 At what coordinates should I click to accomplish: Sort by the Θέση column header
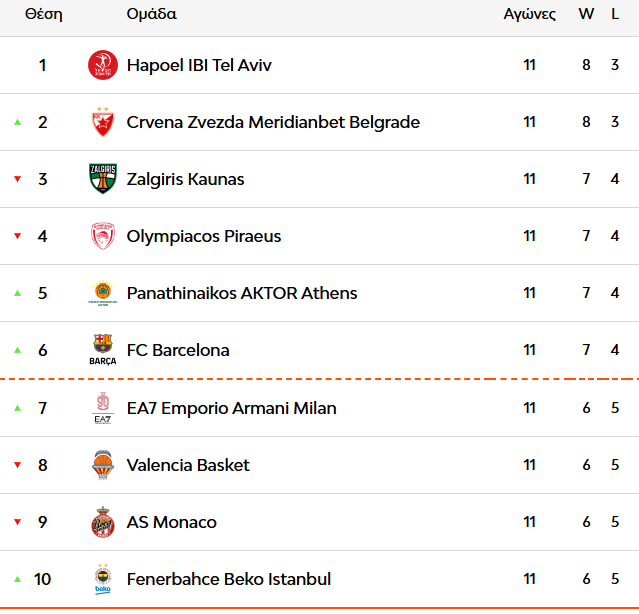coord(44,14)
